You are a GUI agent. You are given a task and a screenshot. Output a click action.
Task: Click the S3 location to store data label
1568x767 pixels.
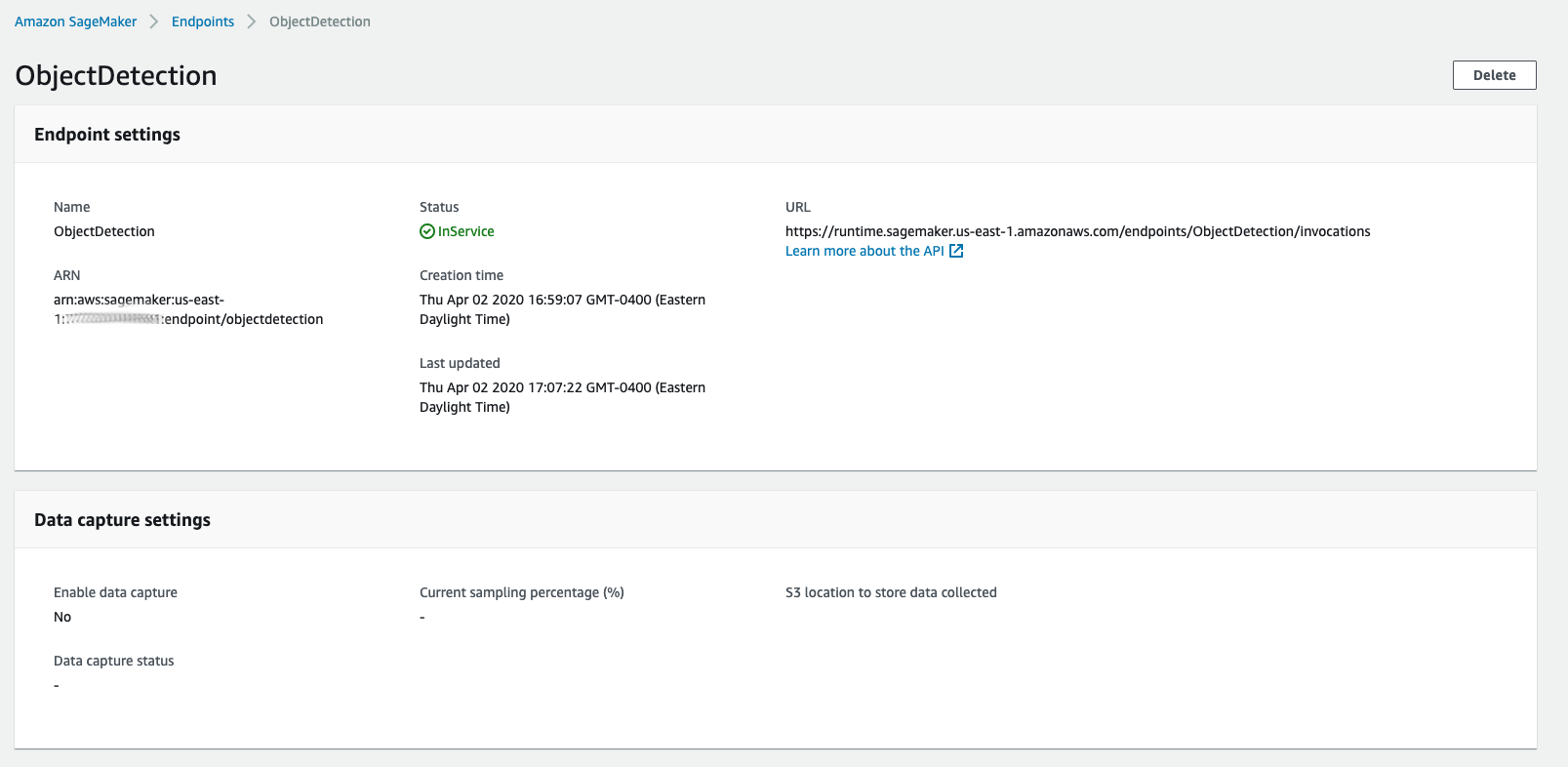891,592
